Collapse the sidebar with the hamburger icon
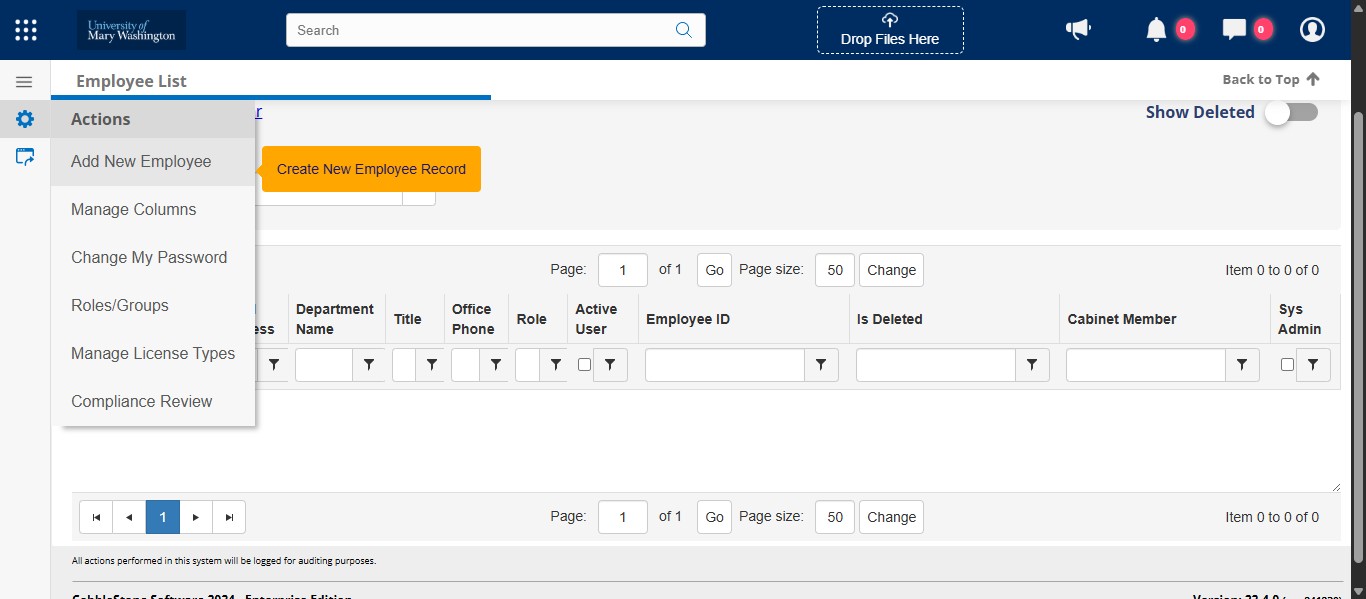The image size is (1366, 599). pos(24,80)
